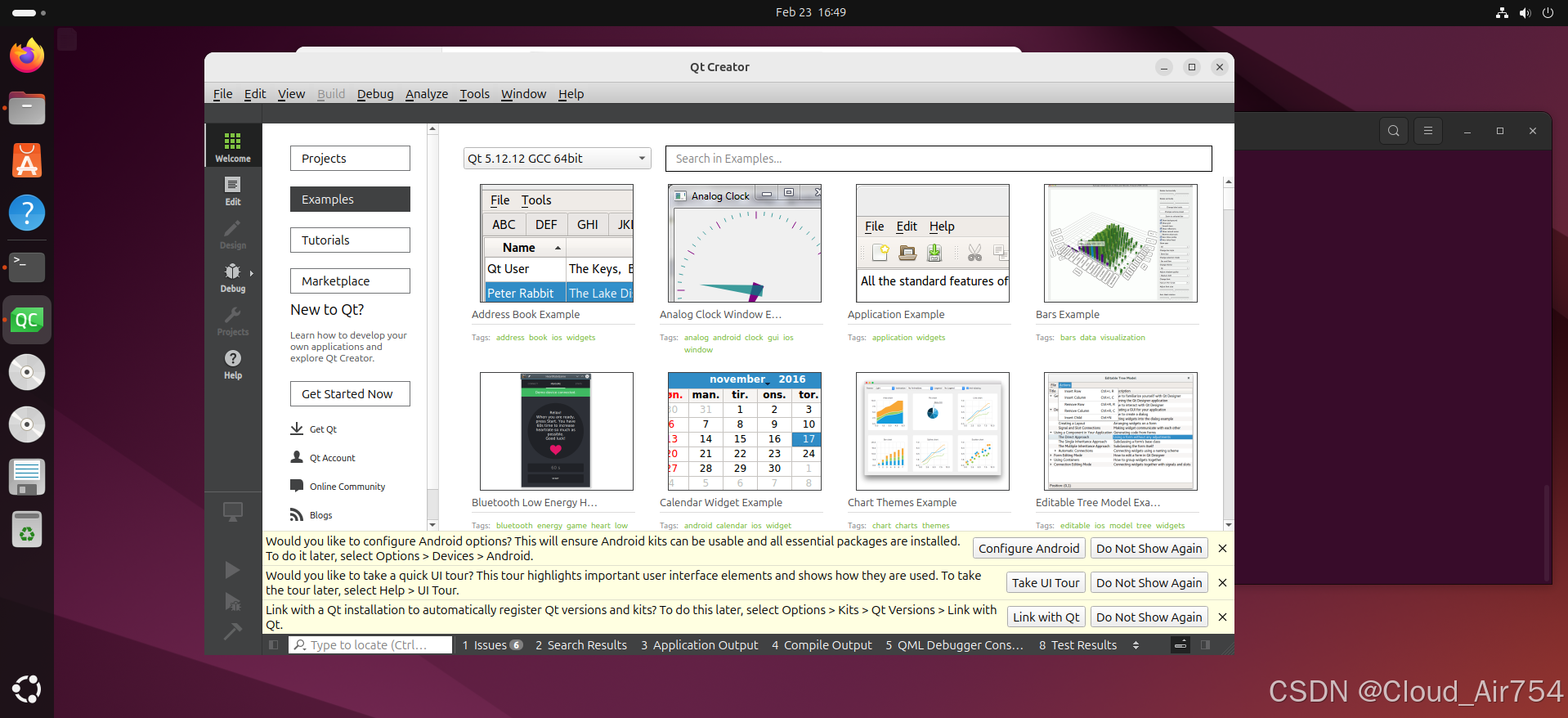The height and width of the screenshot is (718, 1568).
Task: Click the kit selector monitor icon
Action: point(233,512)
